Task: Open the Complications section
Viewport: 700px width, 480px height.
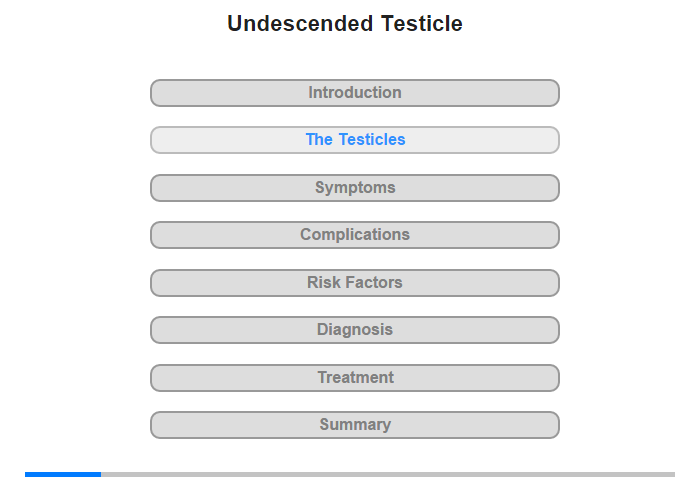Action: coord(355,235)
